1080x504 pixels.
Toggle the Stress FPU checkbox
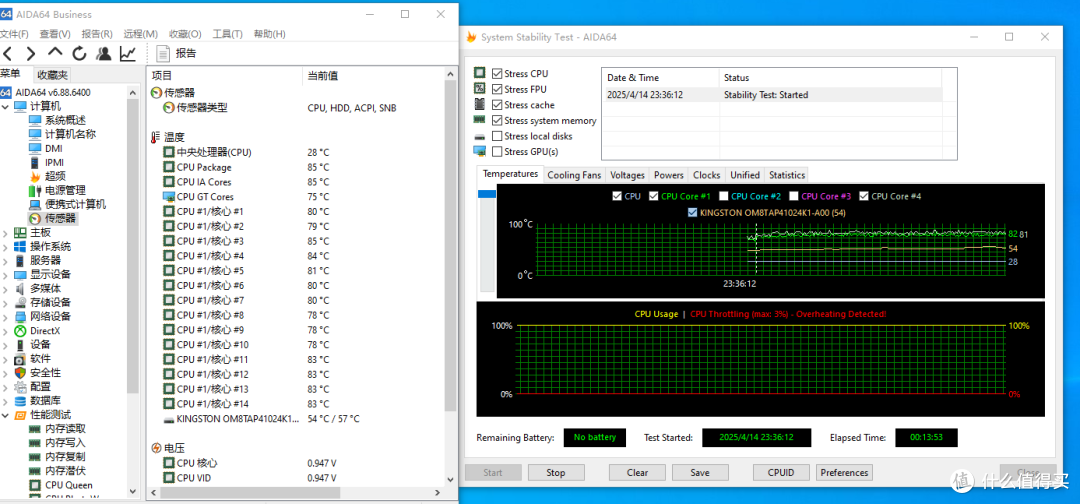click(497, 89)
